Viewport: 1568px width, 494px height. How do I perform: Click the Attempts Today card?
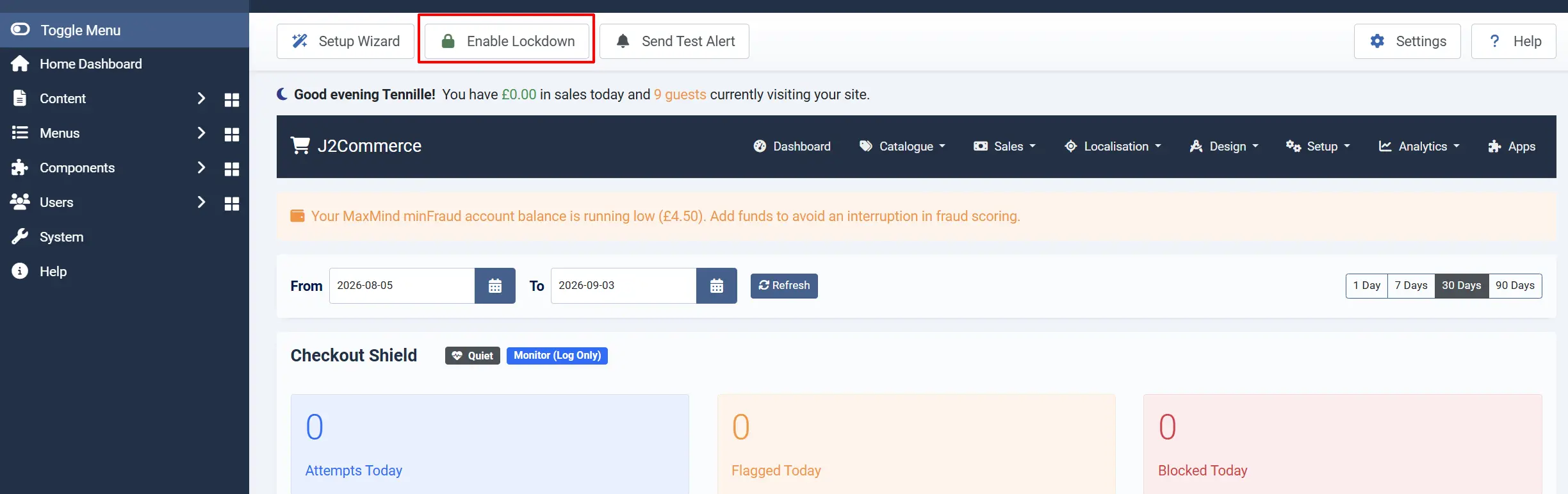click(x=490, y=444)
